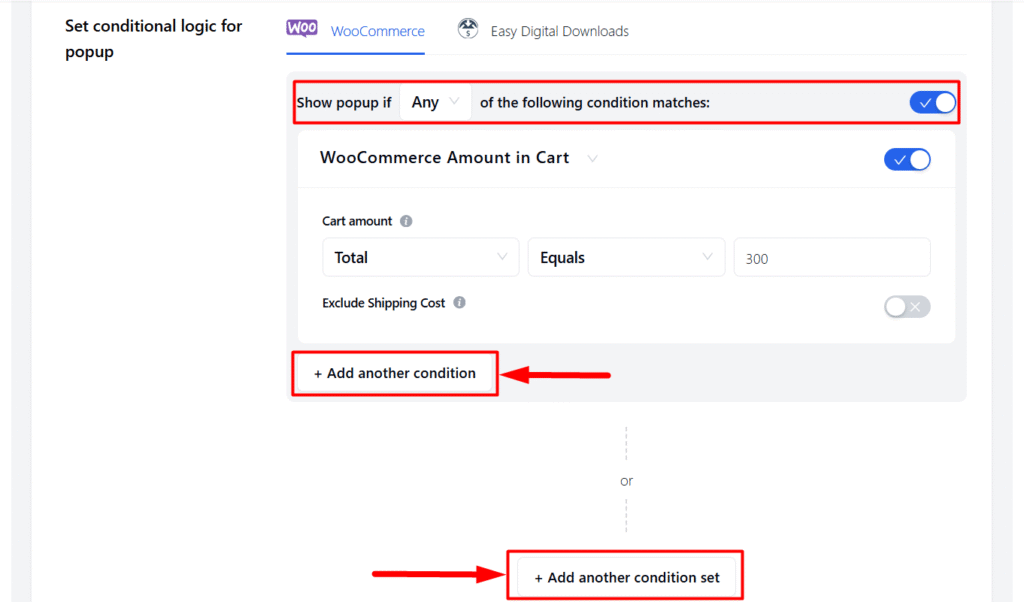Open the Any condition match dropdown

point(436,102)
